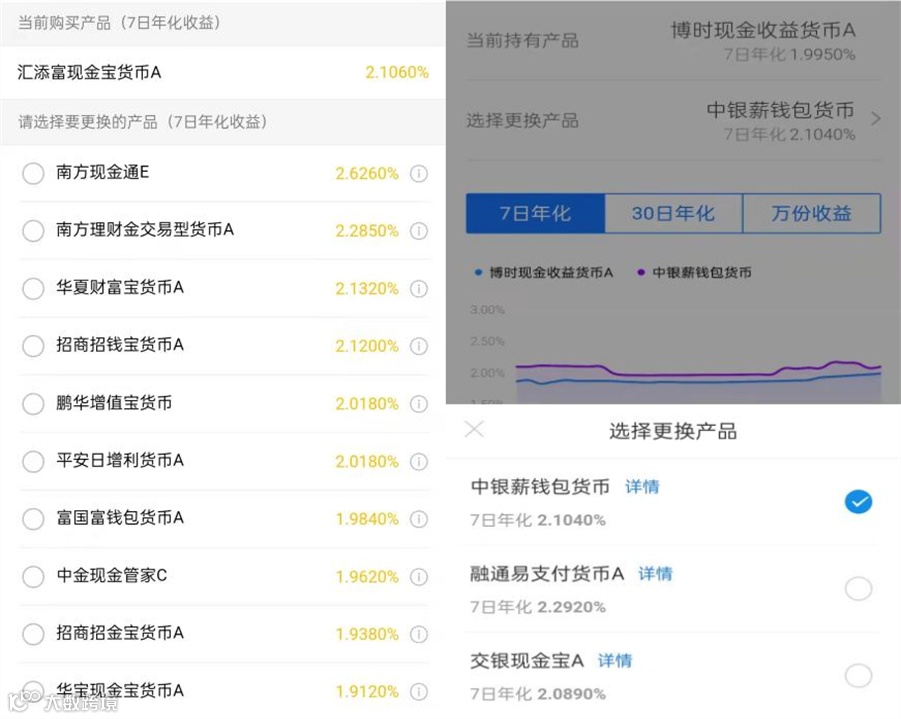
Task: Click the 1.9380% yield value
Action: [x=367, y=634]
